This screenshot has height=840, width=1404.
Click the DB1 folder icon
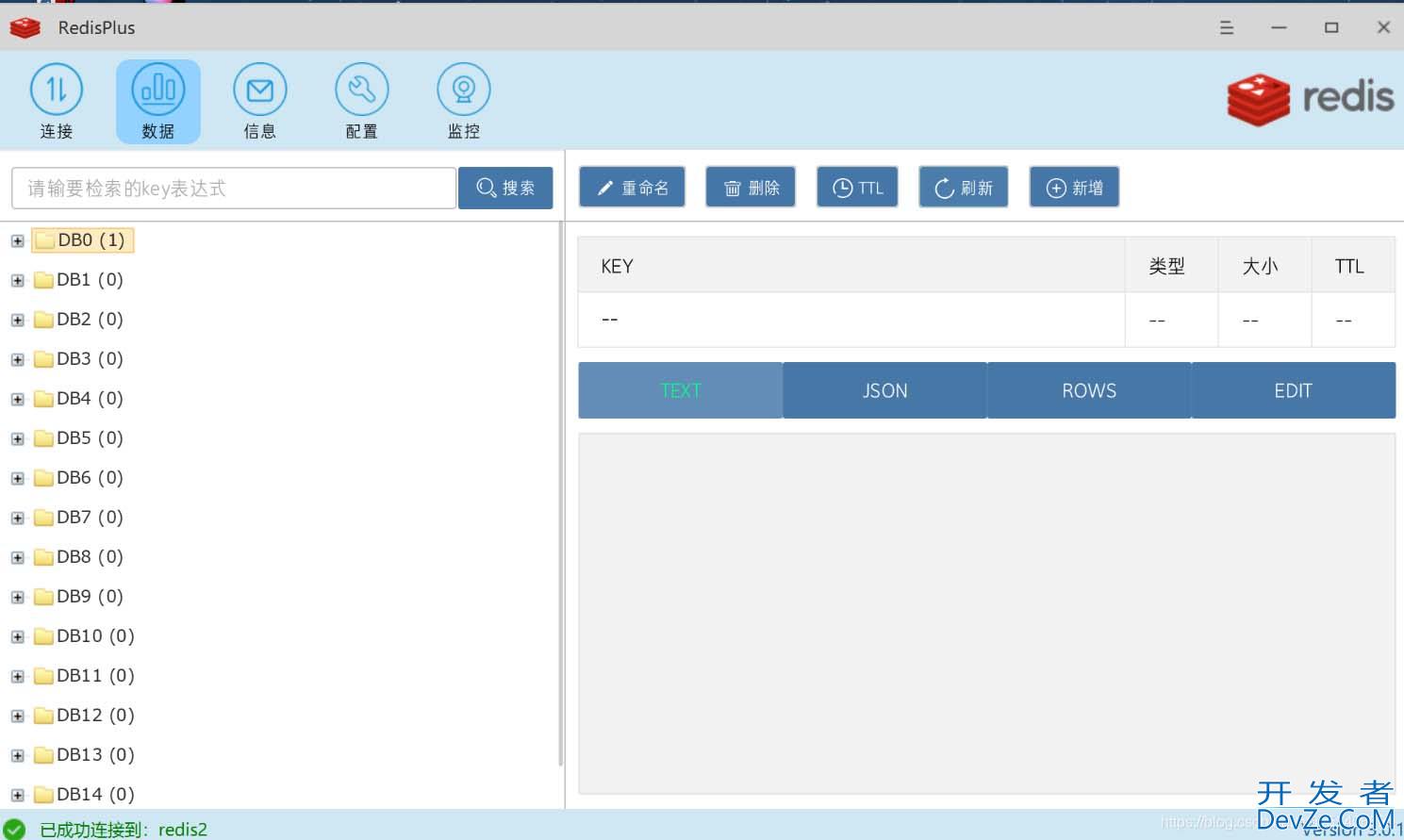pos(43,280)
